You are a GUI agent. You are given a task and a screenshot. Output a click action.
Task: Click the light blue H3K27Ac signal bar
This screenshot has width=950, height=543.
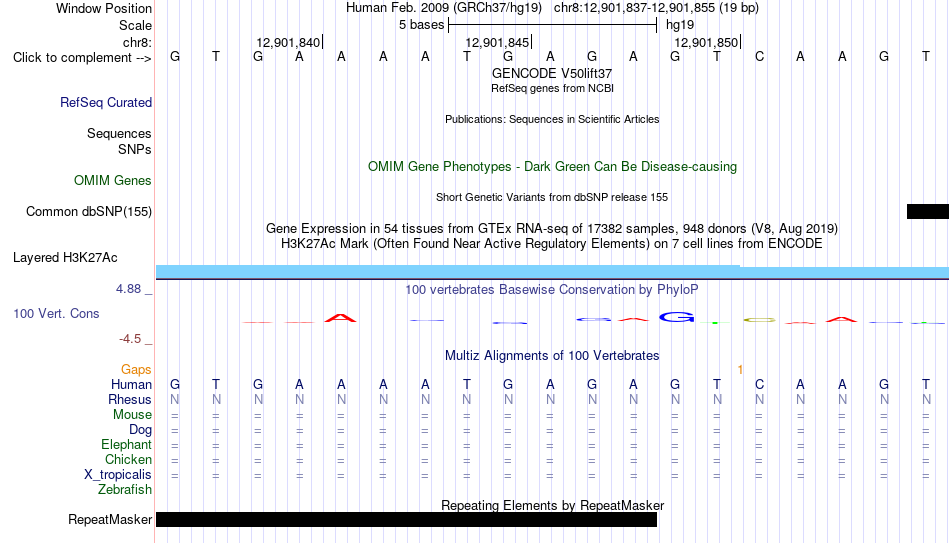pos(553,272)
